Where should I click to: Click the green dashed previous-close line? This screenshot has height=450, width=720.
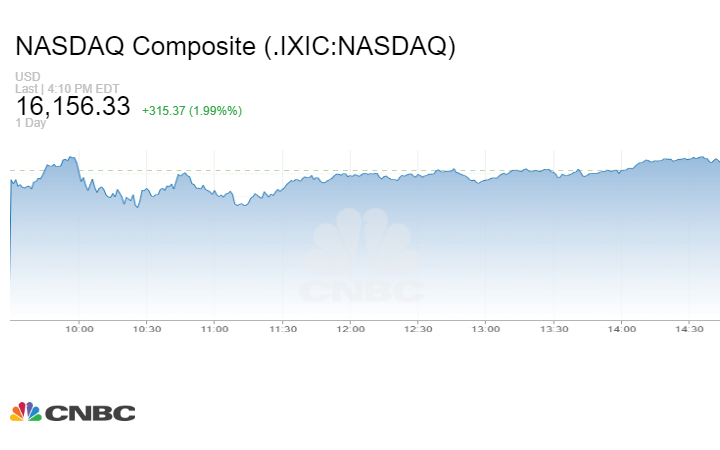[250, 171]
